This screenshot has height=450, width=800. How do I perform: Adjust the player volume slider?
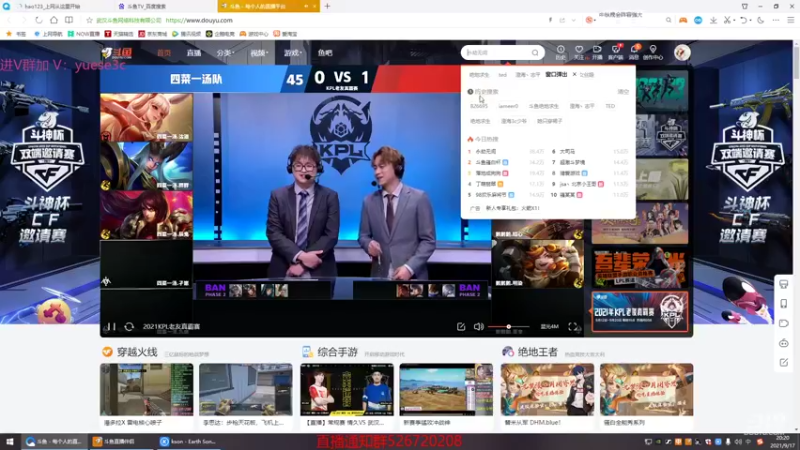click(508, 327)
